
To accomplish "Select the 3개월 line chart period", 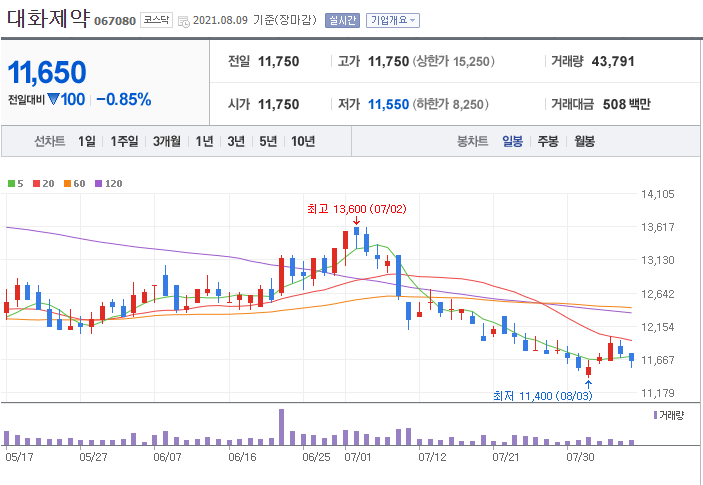I will point(167,142).
